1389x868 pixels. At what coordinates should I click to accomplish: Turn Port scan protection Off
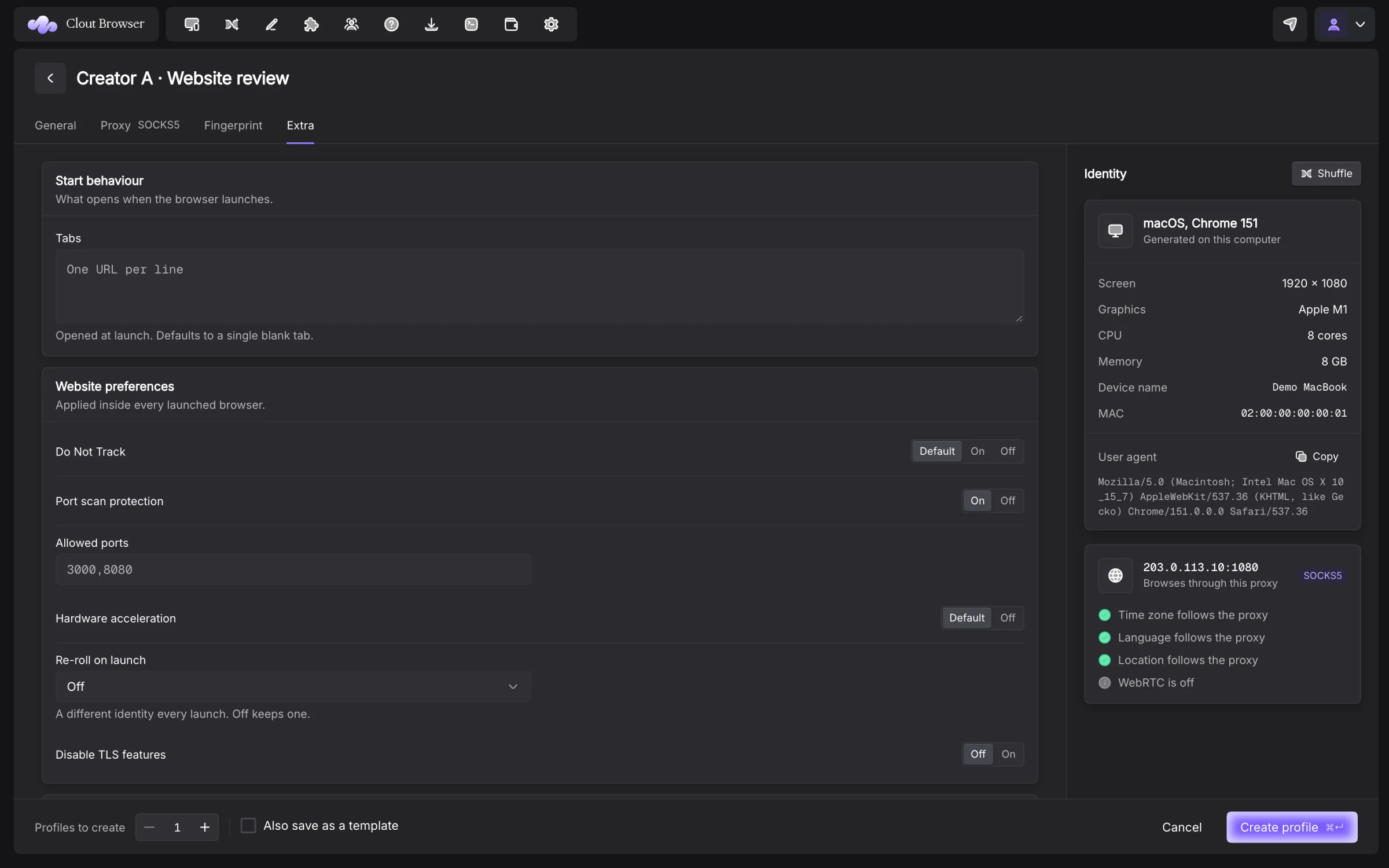1008,501
